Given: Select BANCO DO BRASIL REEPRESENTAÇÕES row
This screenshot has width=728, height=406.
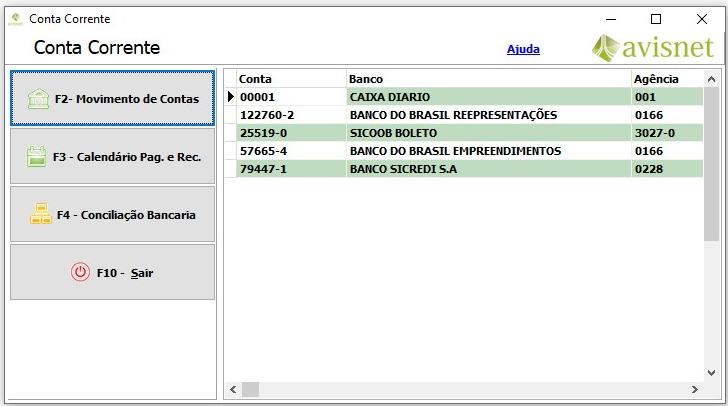Looking at the screenshot, I should click(488, 115).
